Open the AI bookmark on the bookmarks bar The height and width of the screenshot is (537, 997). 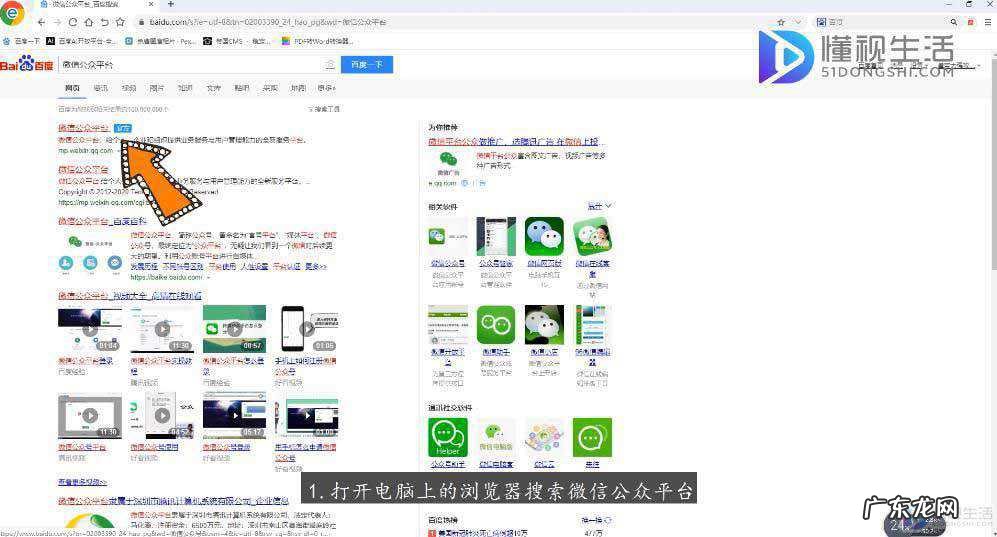[81, 41]
